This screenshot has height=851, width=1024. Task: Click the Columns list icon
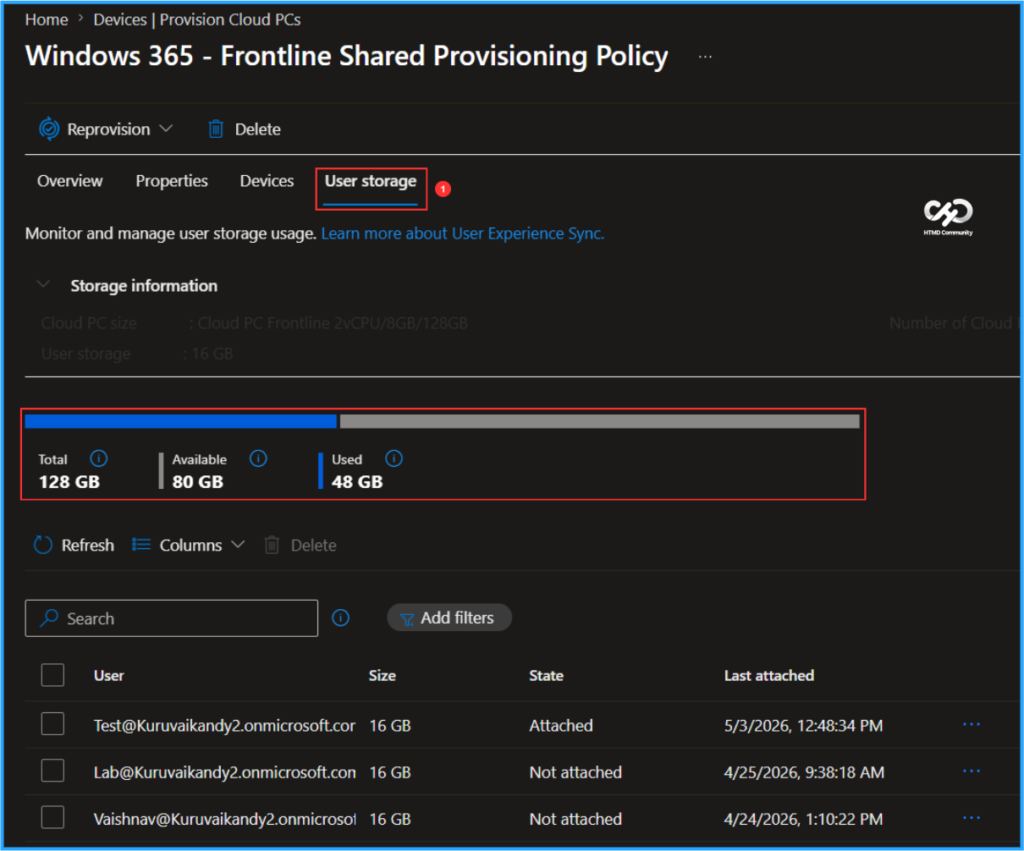pos(141,544)
